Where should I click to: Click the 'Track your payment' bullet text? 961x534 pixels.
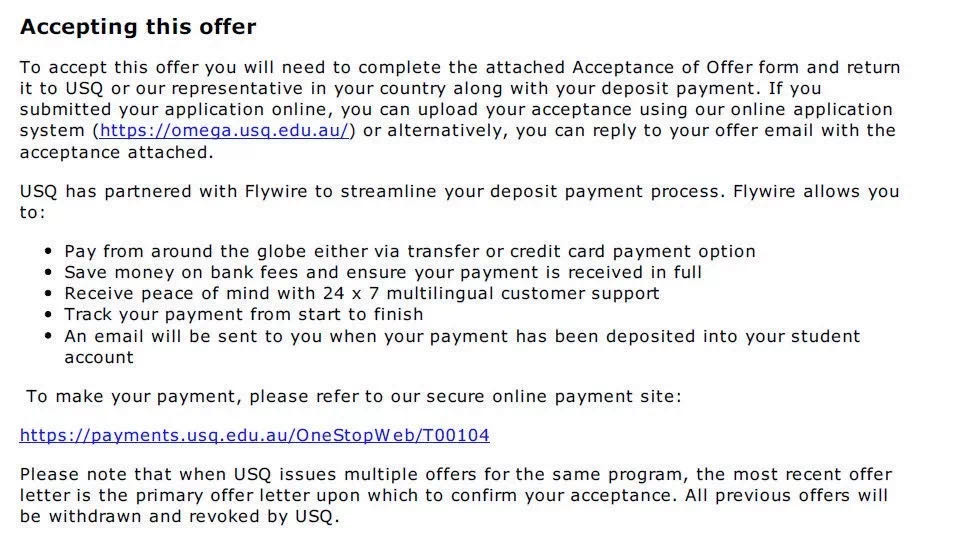pos(244,315)
